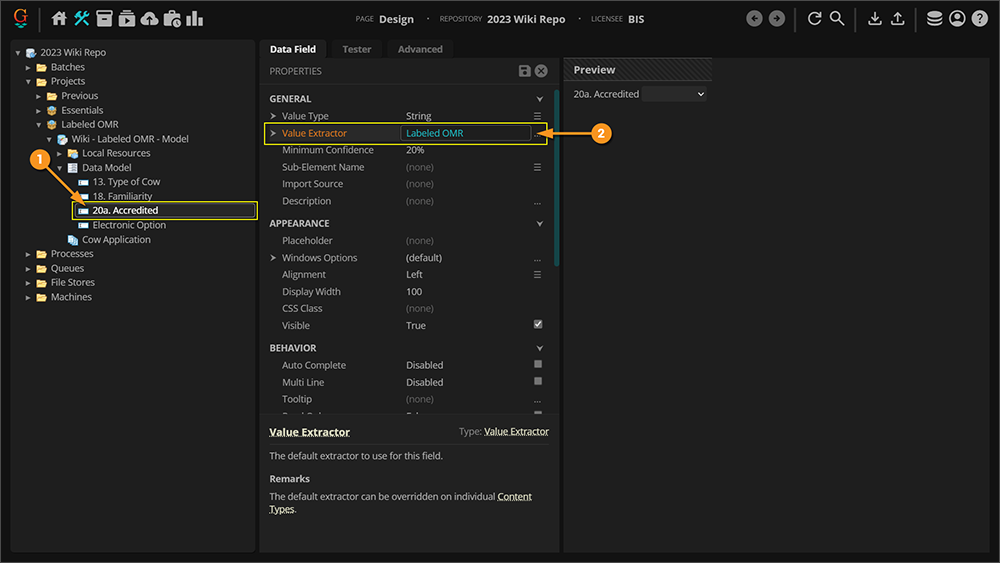Open the Design tools wrench icon
The width and height of the screenshot is (1000, 563).
(81, 19)
